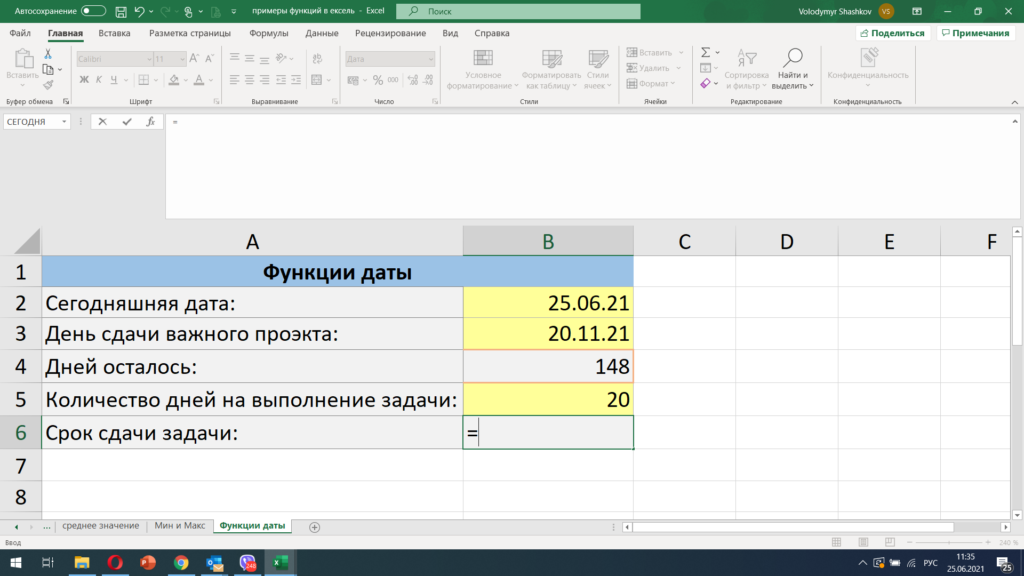Open sheet tab среднее значение
1024x576 pixels.
point(101,526)
